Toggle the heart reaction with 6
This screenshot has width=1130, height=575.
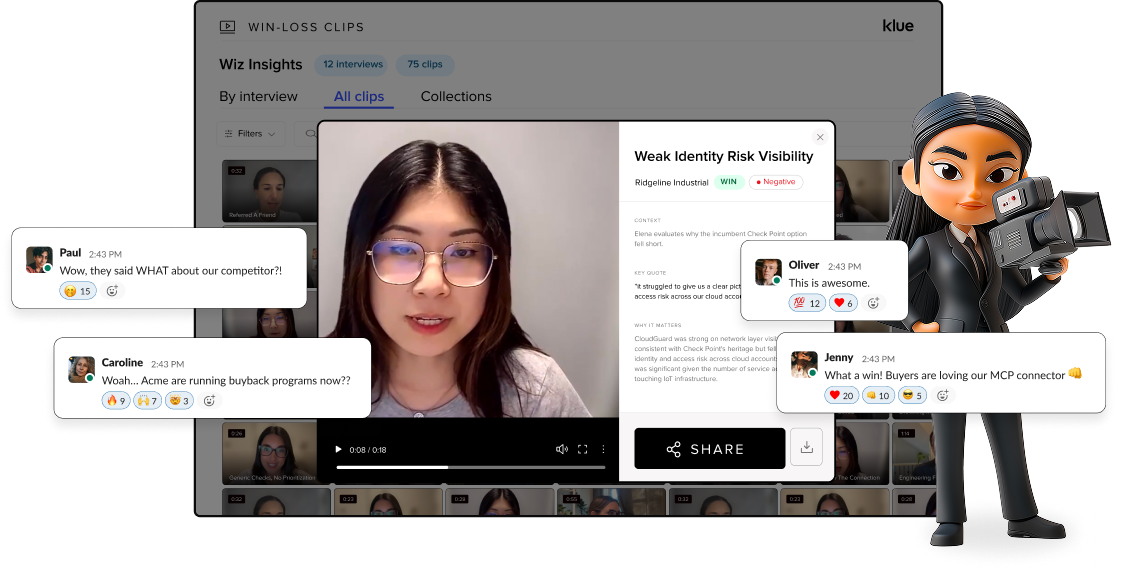[843, 303]
